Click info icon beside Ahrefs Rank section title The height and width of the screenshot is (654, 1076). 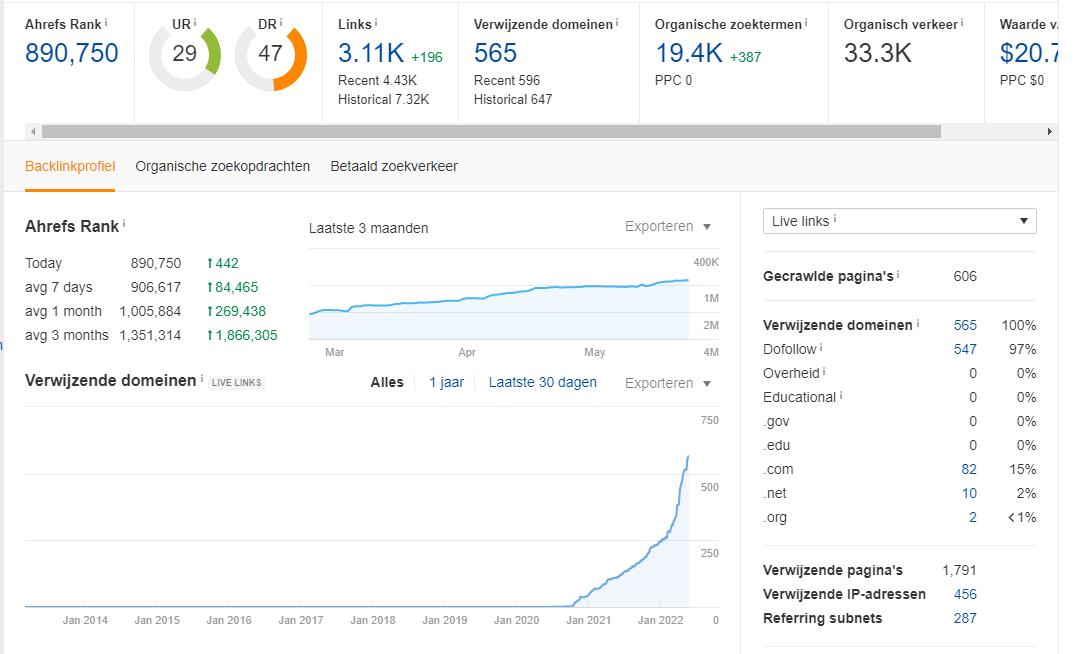coord(124,224)
